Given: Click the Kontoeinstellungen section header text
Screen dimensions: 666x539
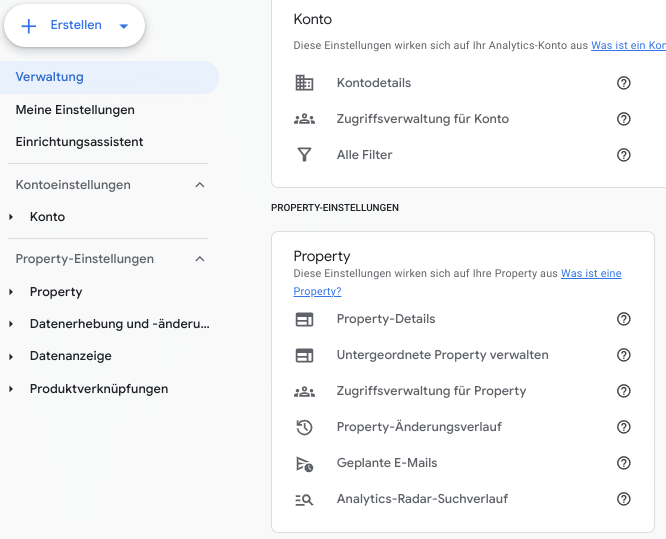Looking at the screenshot, I should click(x=73, y=185).
